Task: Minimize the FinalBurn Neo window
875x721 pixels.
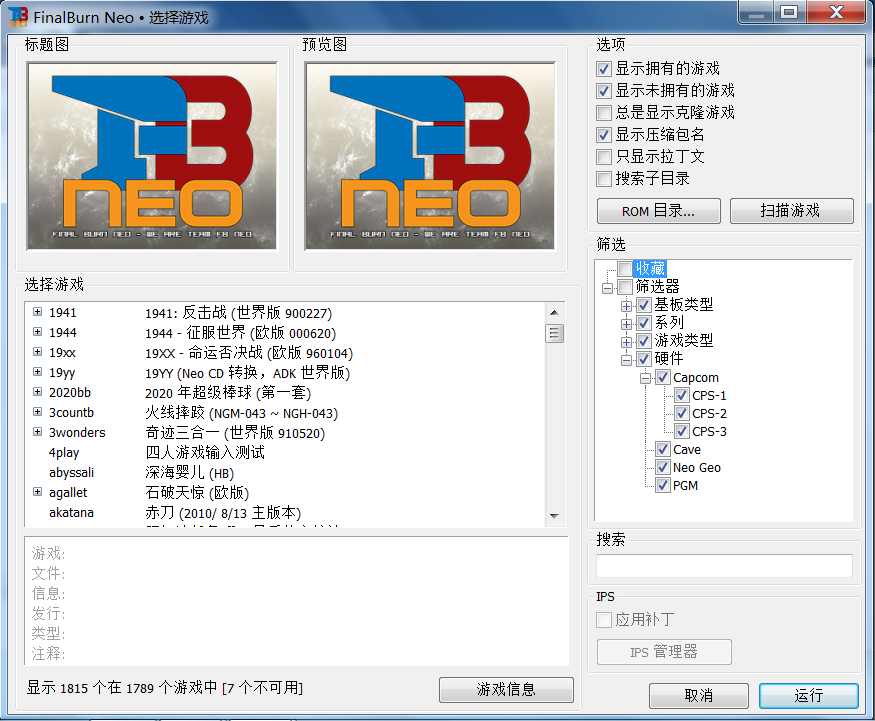Action: (x=757, y=12)
